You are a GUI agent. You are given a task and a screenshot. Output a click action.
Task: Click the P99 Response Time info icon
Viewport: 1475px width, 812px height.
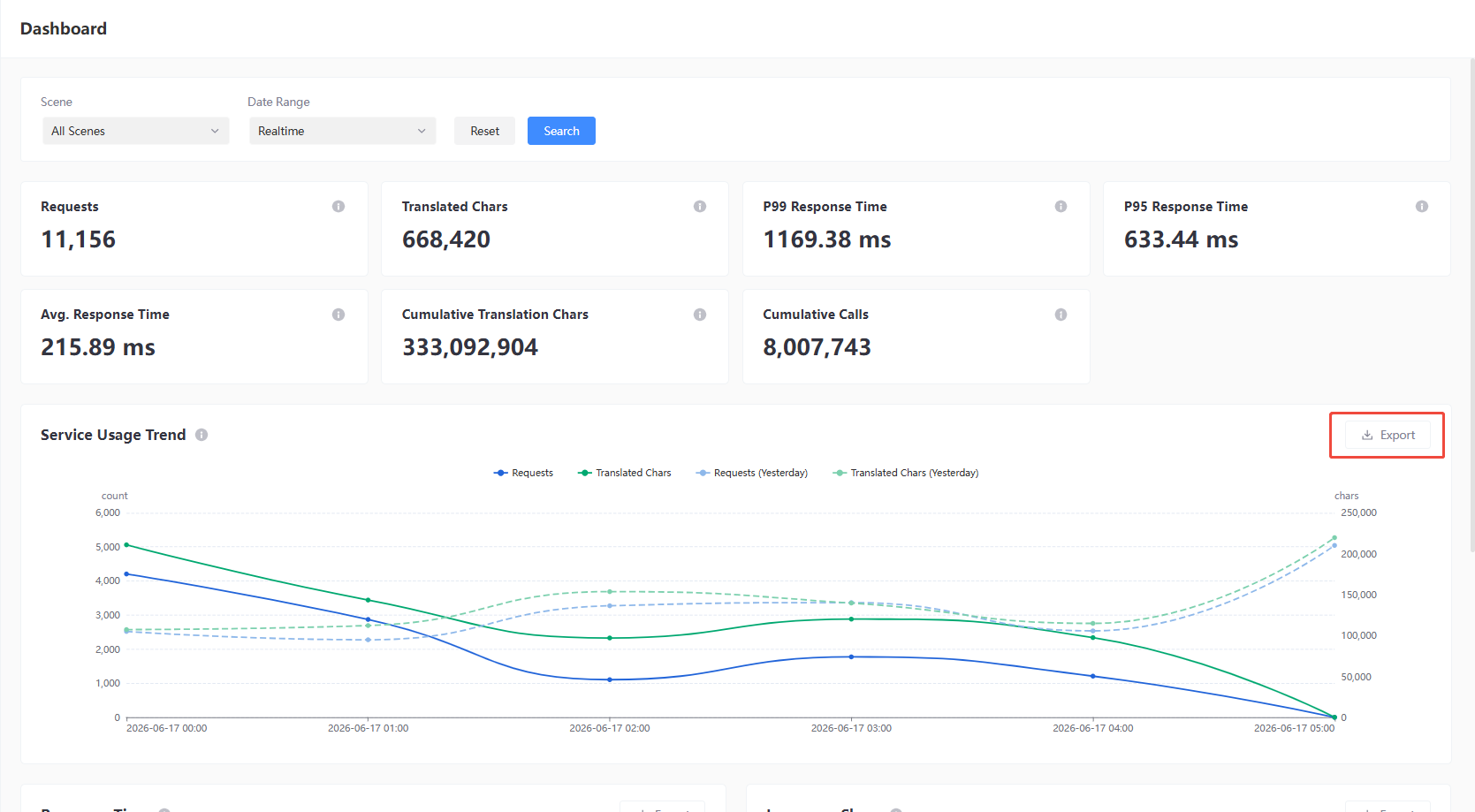(1061, 206)
